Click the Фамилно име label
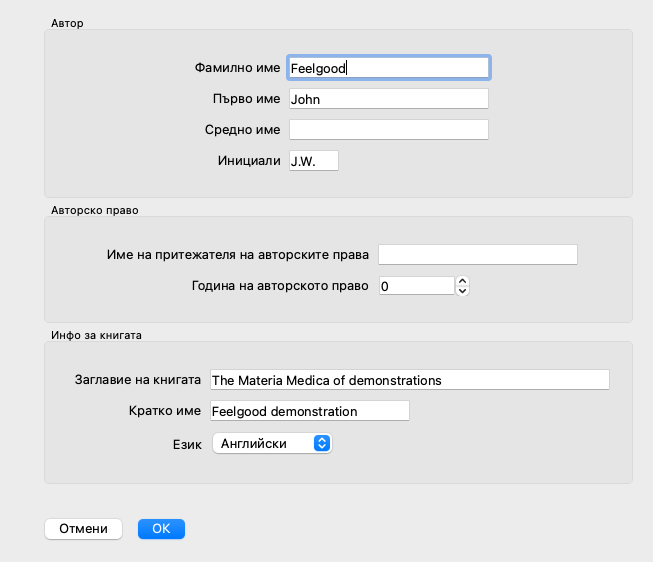The image size is (653, 562). click(x=238, y=68)
